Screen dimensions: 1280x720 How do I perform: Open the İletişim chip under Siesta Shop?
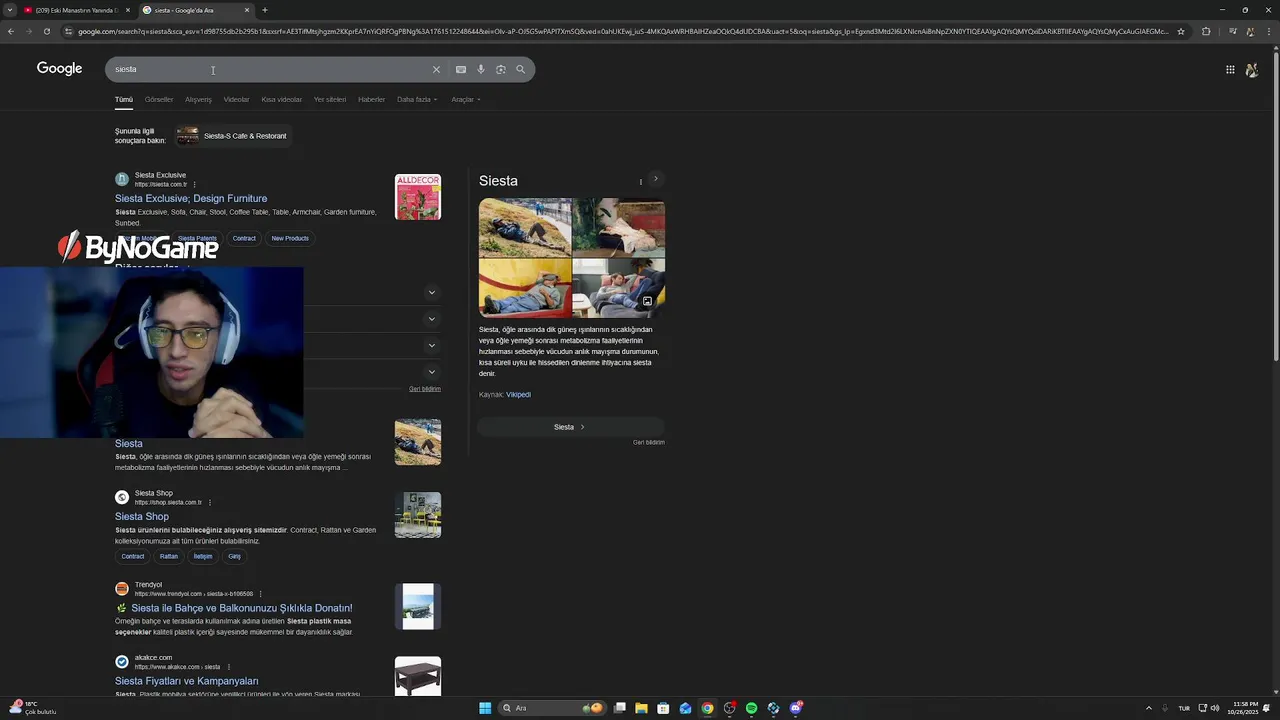(203, 556)
